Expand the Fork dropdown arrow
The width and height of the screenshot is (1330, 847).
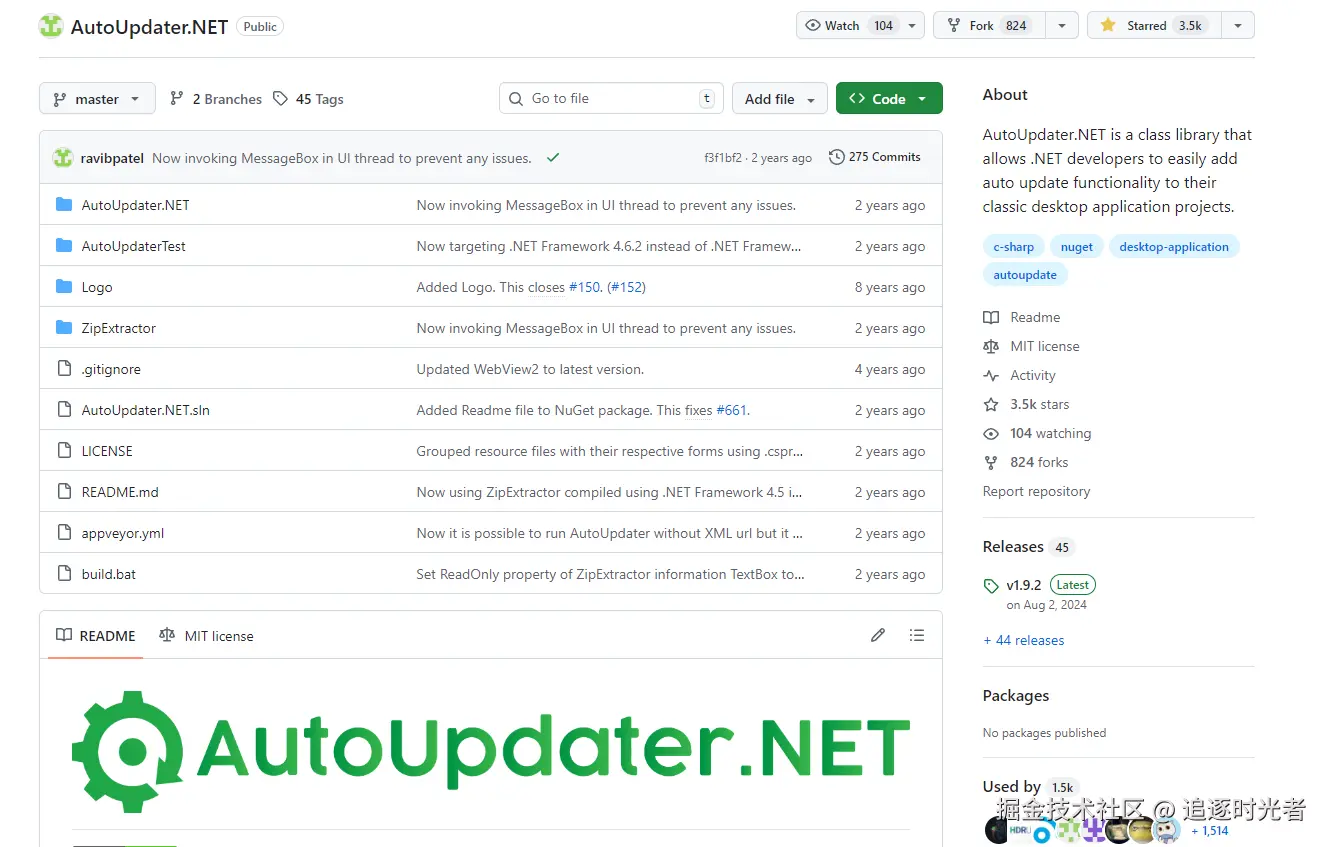pos(1062,26)
